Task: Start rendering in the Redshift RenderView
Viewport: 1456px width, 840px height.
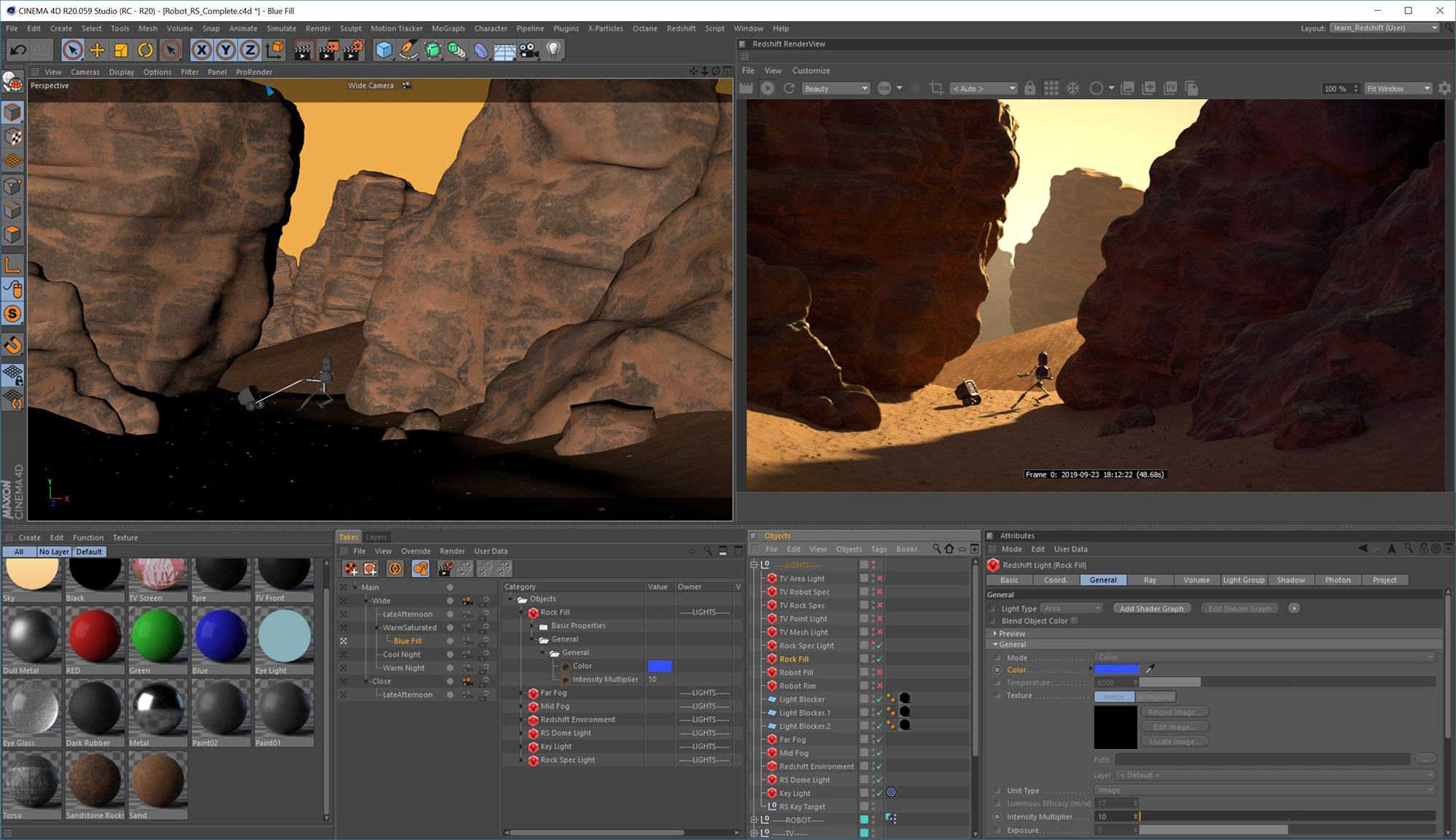Action: pyautogui.click(x=767, y=87)
